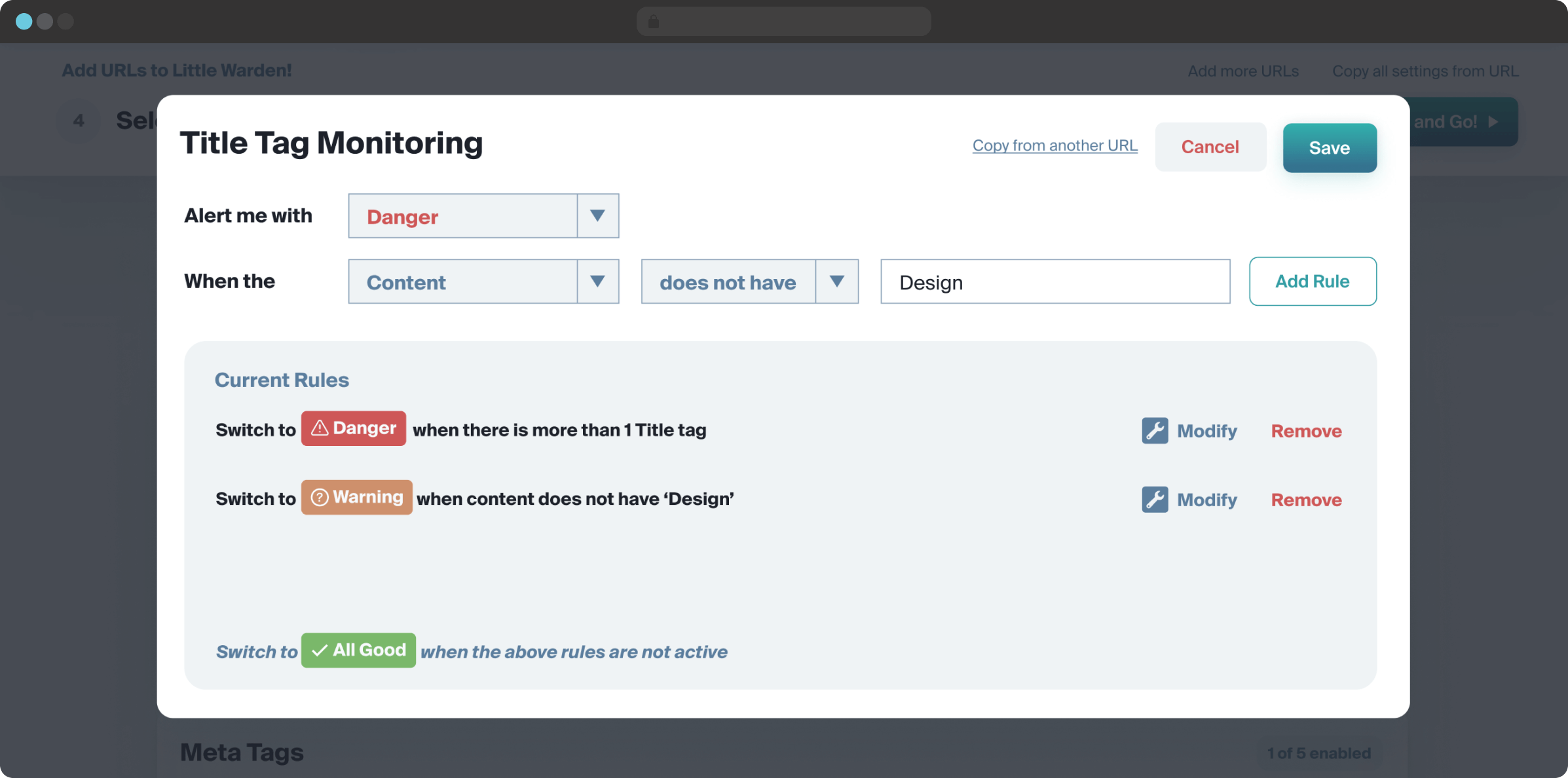Click the wrench icon for the Danger rule

[1155, 431]
